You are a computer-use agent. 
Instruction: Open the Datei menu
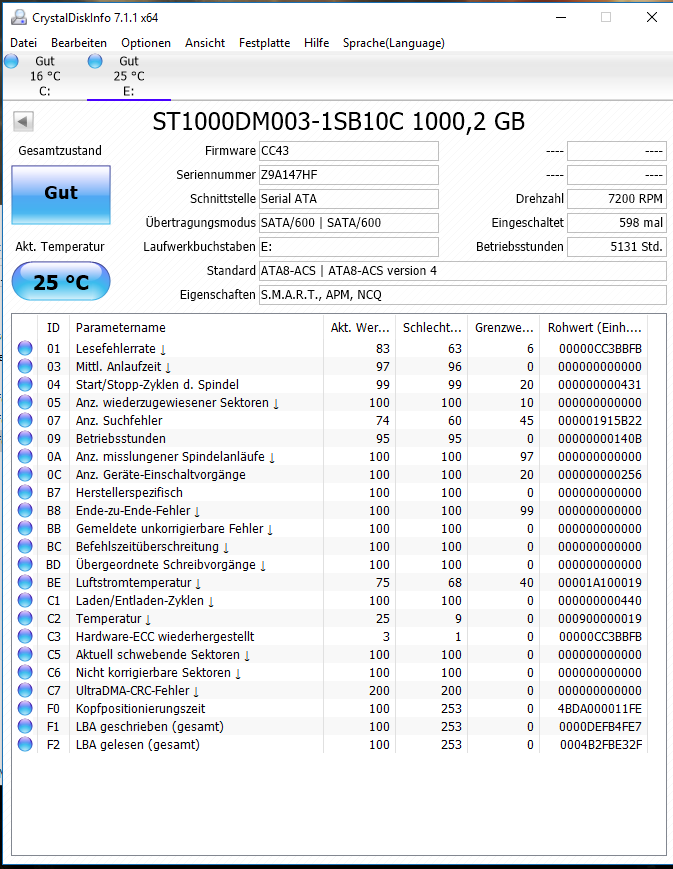click(23, 43)
